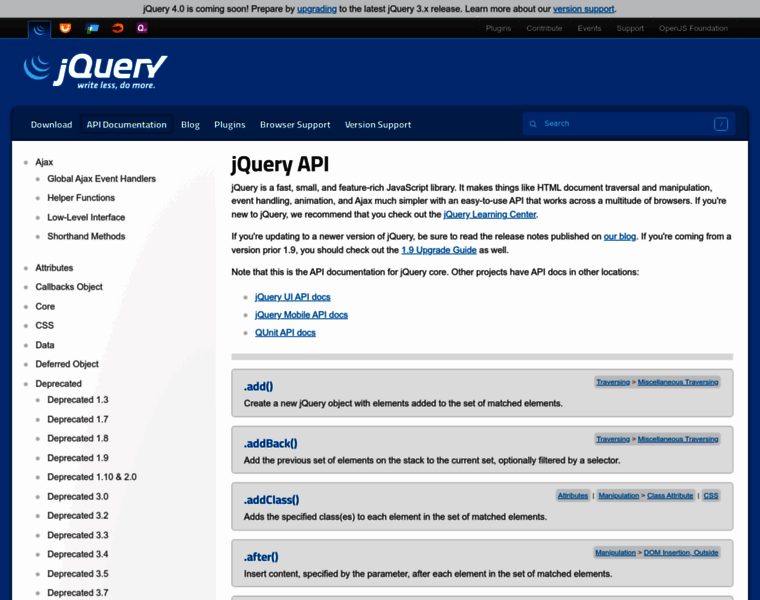Image resolution: width=760 pixels, height=600 pixels.
Task: Click CSS tag on .addClass() card
Action: (x=711, y=495)
